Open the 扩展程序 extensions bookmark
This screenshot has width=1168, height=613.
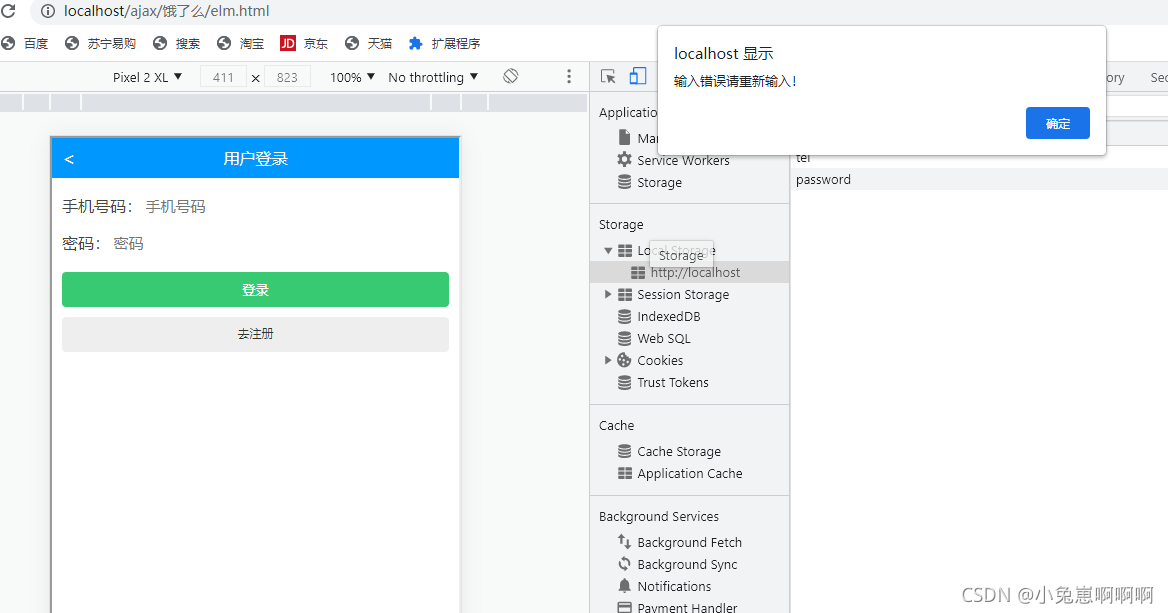445,43
